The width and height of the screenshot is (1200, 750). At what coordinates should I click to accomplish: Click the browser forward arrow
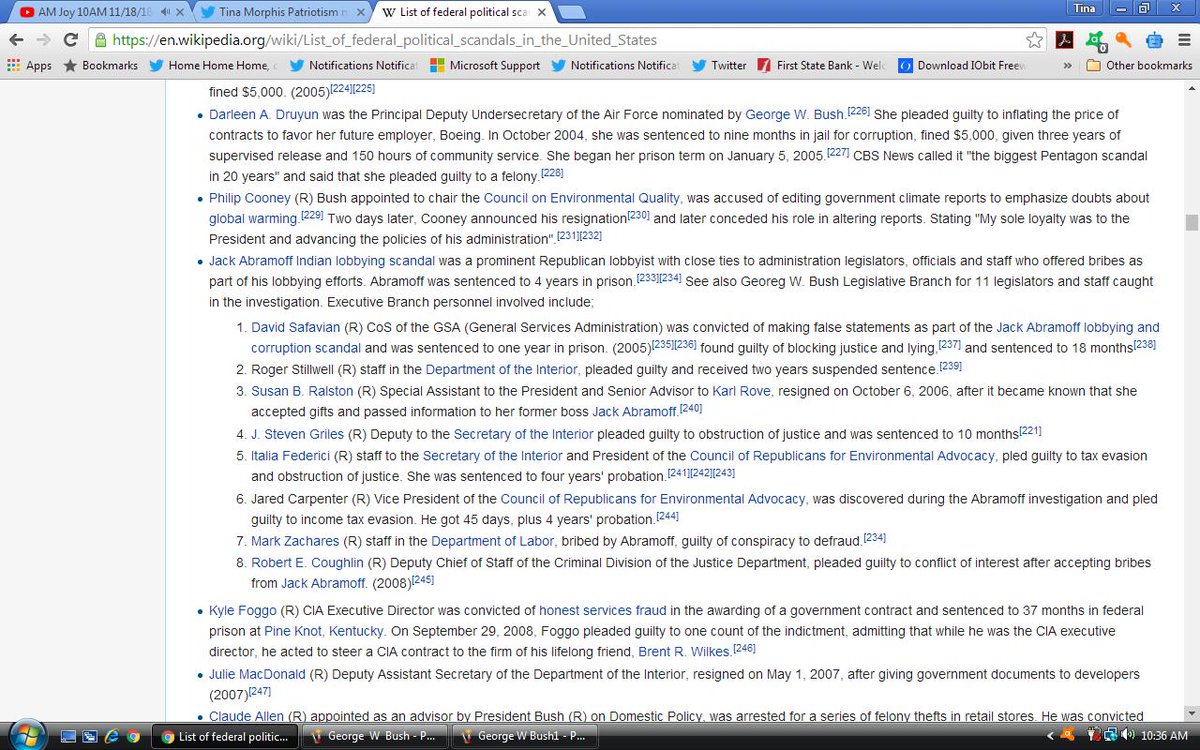tap(43, 40)
